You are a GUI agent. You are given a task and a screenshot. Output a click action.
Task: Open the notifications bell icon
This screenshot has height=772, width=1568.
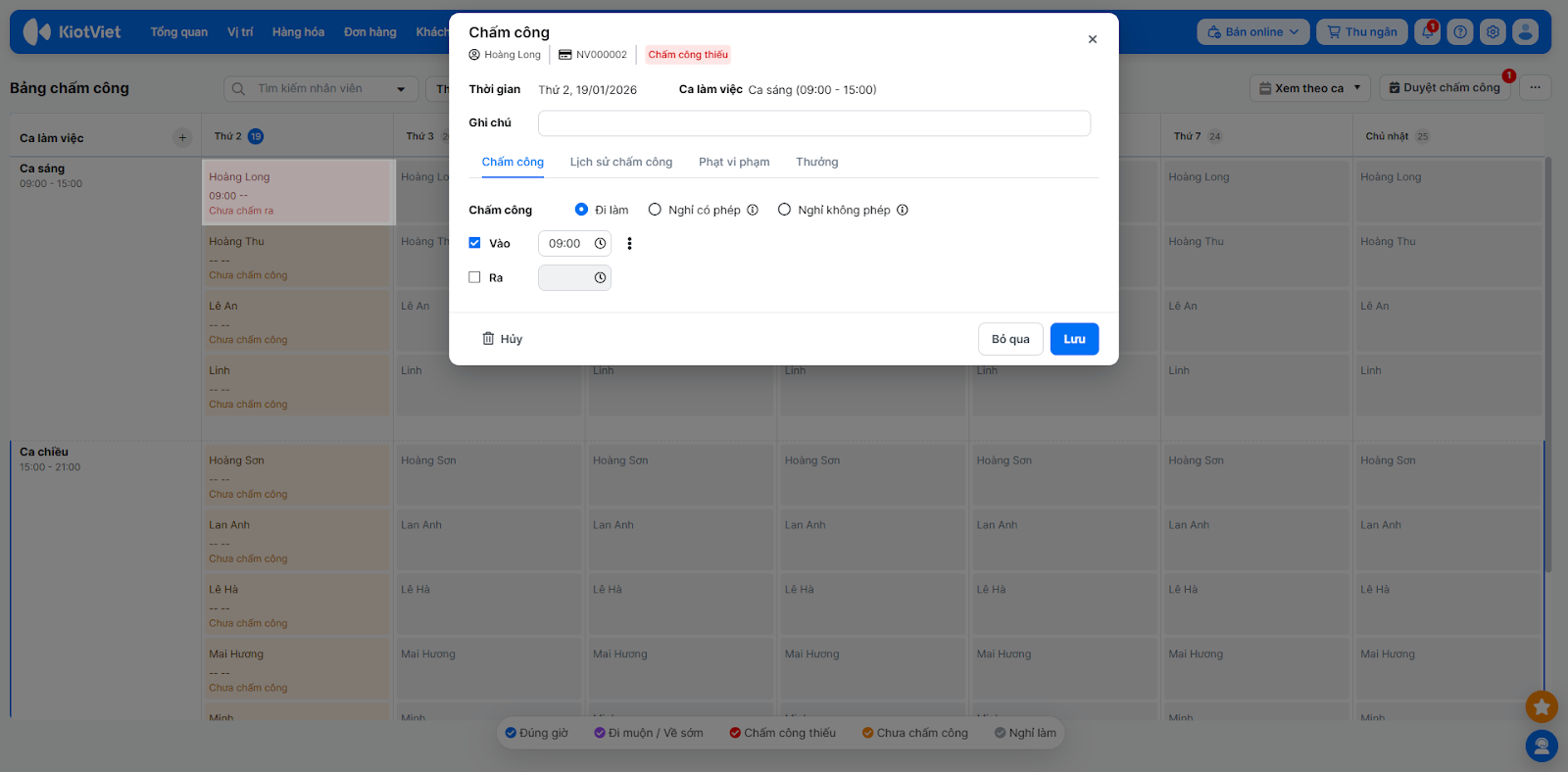pos(1428,32)
